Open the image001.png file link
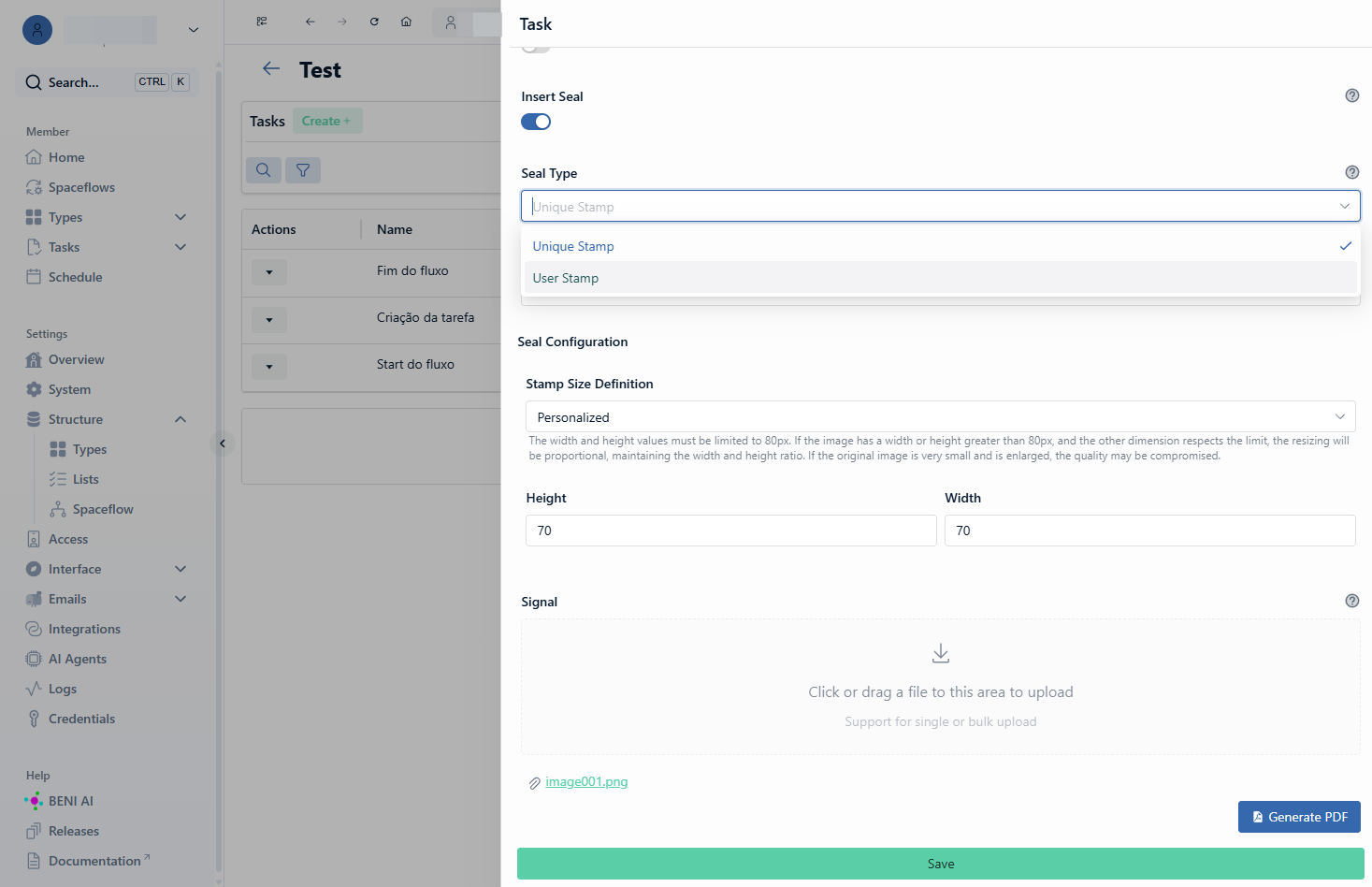The width and height of the screenshot is (1372, 887). [586, 782]
